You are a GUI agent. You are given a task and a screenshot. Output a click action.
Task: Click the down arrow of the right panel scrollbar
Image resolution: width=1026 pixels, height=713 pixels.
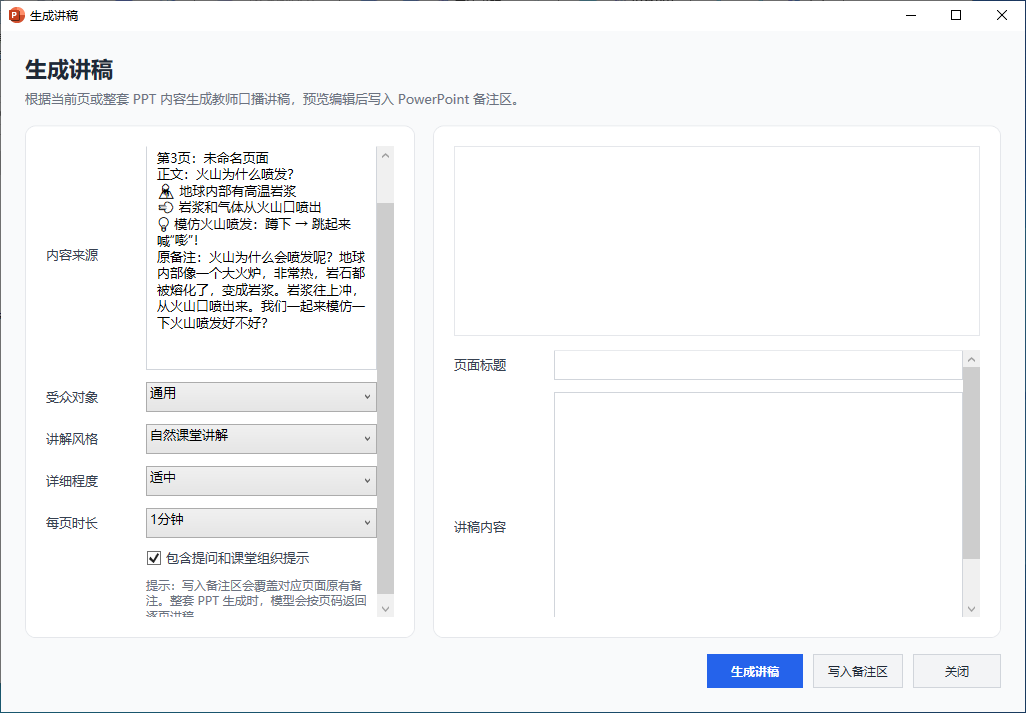coord(972,609)
